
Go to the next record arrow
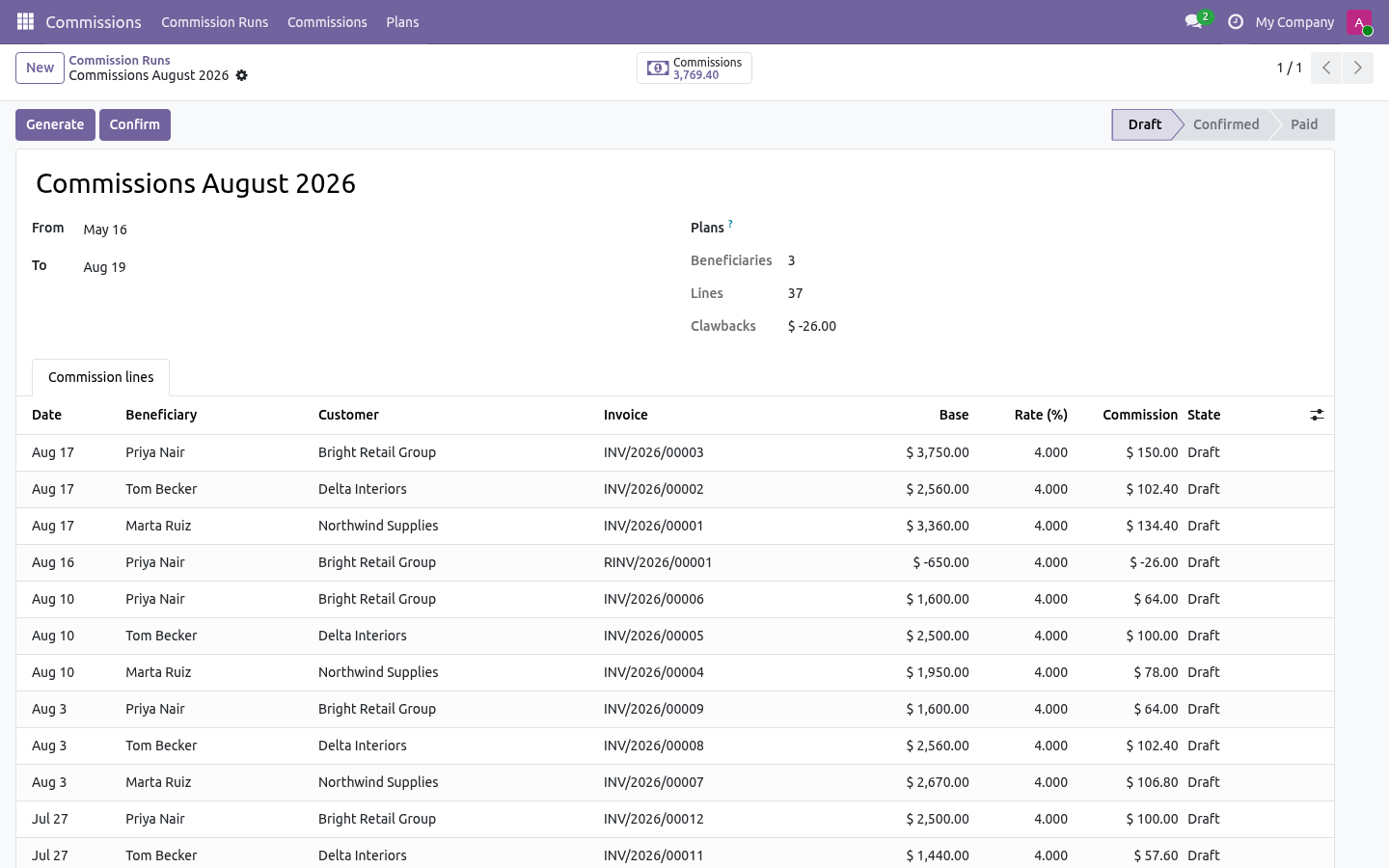coord(1358,68)
